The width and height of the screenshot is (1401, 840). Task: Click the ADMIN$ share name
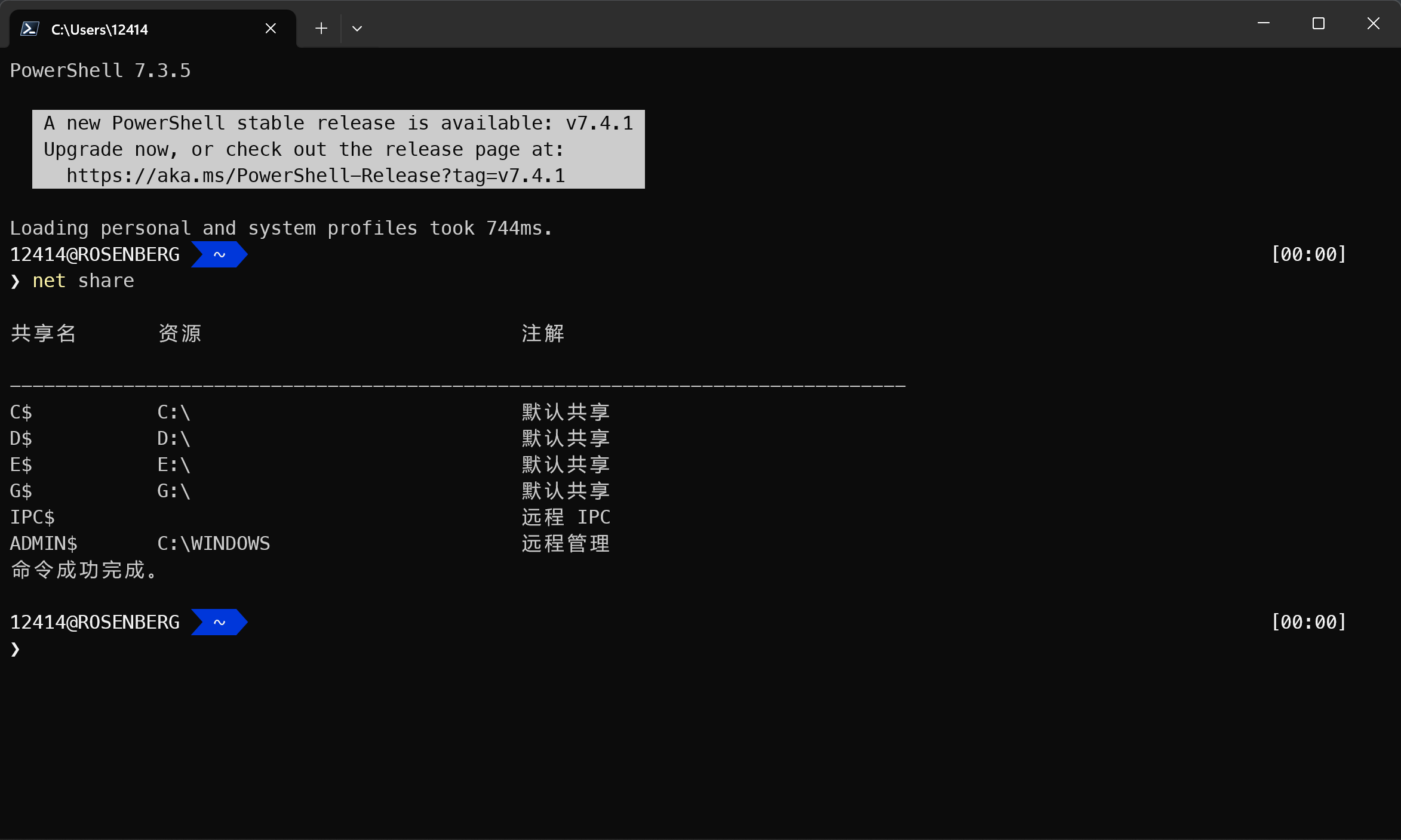[x=44, y=544]
